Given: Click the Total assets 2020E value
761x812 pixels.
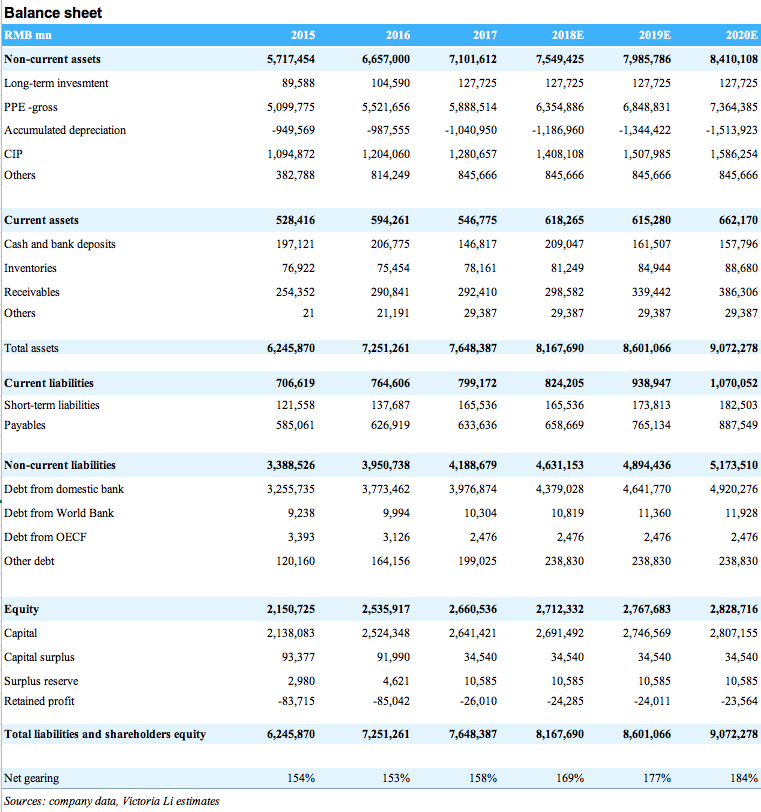Looking at the screenshot, I should pos(732,348).
